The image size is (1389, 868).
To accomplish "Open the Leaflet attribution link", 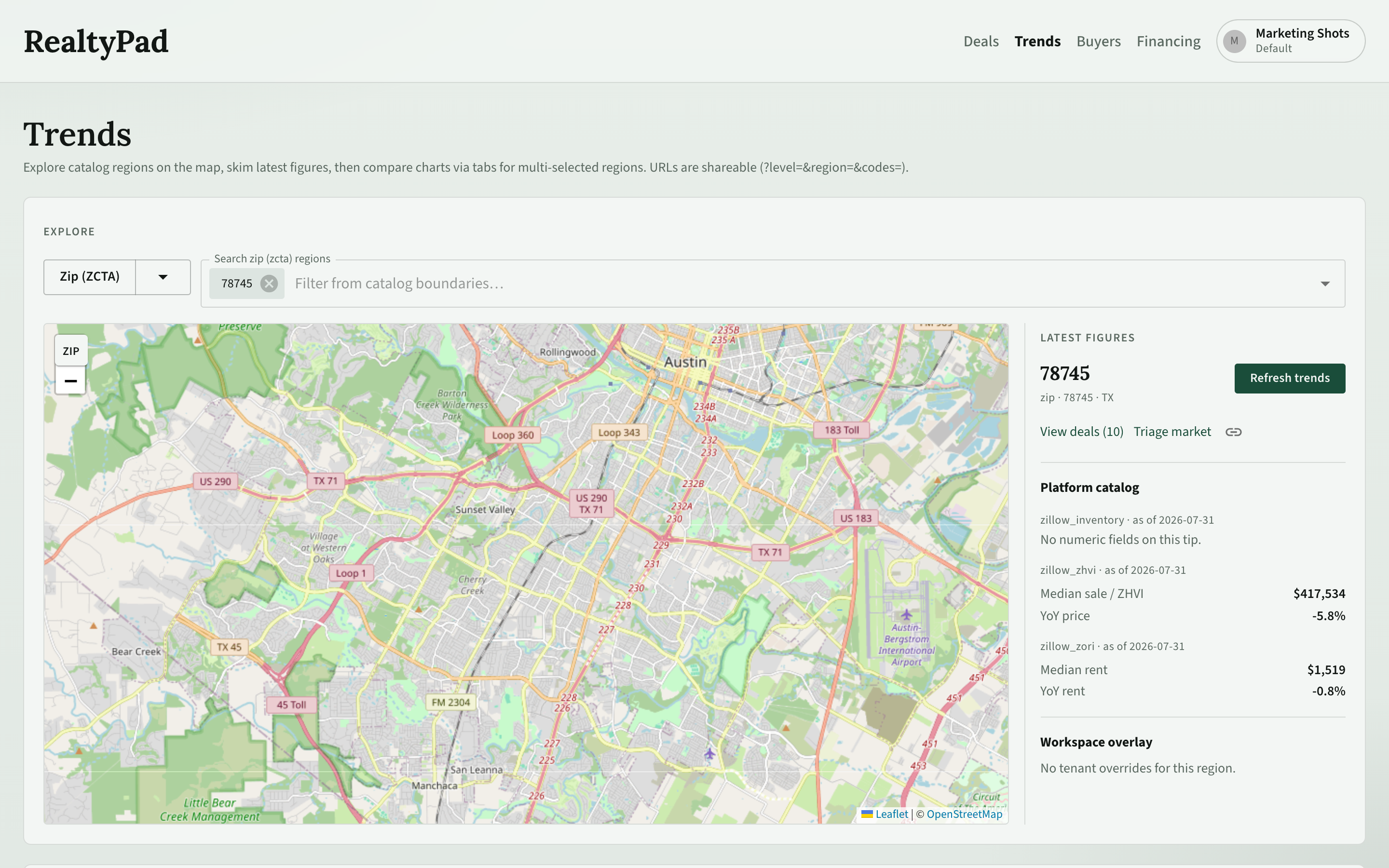I will pyautogui.click(x=891, y=814).
